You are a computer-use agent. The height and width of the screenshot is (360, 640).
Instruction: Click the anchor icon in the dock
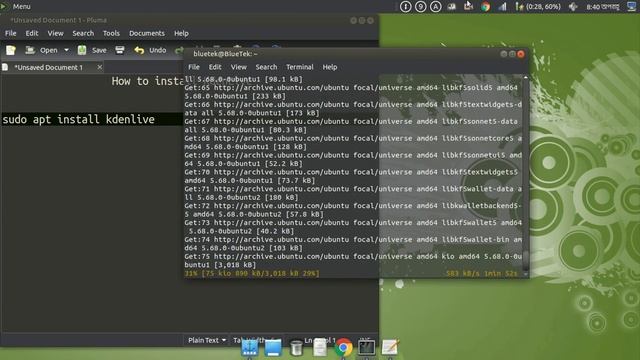point(249,348)
